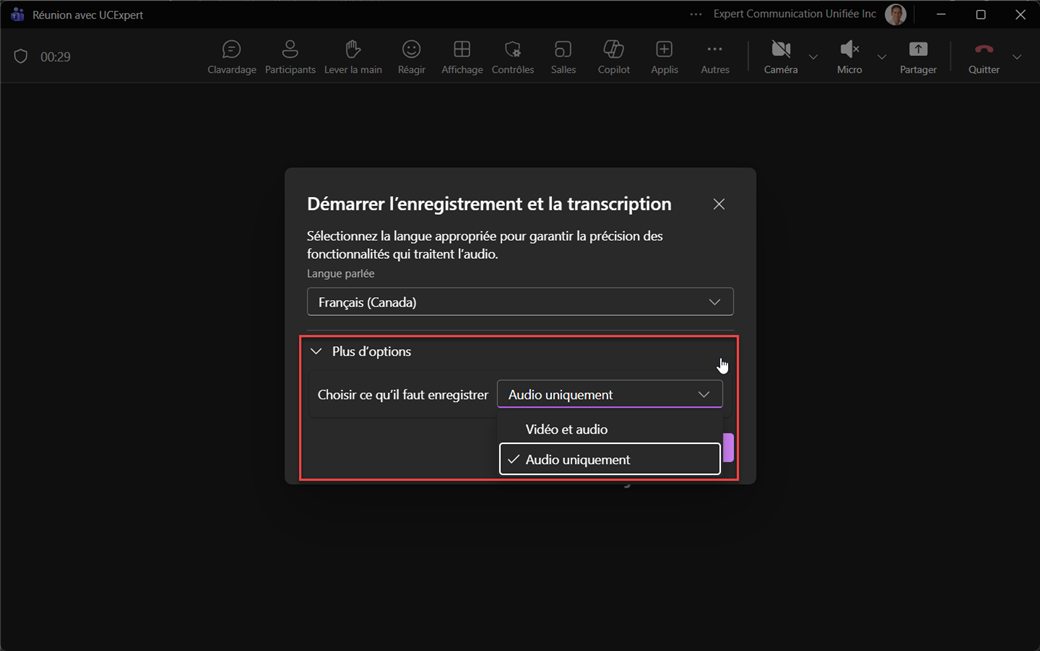The width and height of the screenshot is (1040, 651).
Task: Open the Langue parlée dropdown
Action: click(520, 302)
